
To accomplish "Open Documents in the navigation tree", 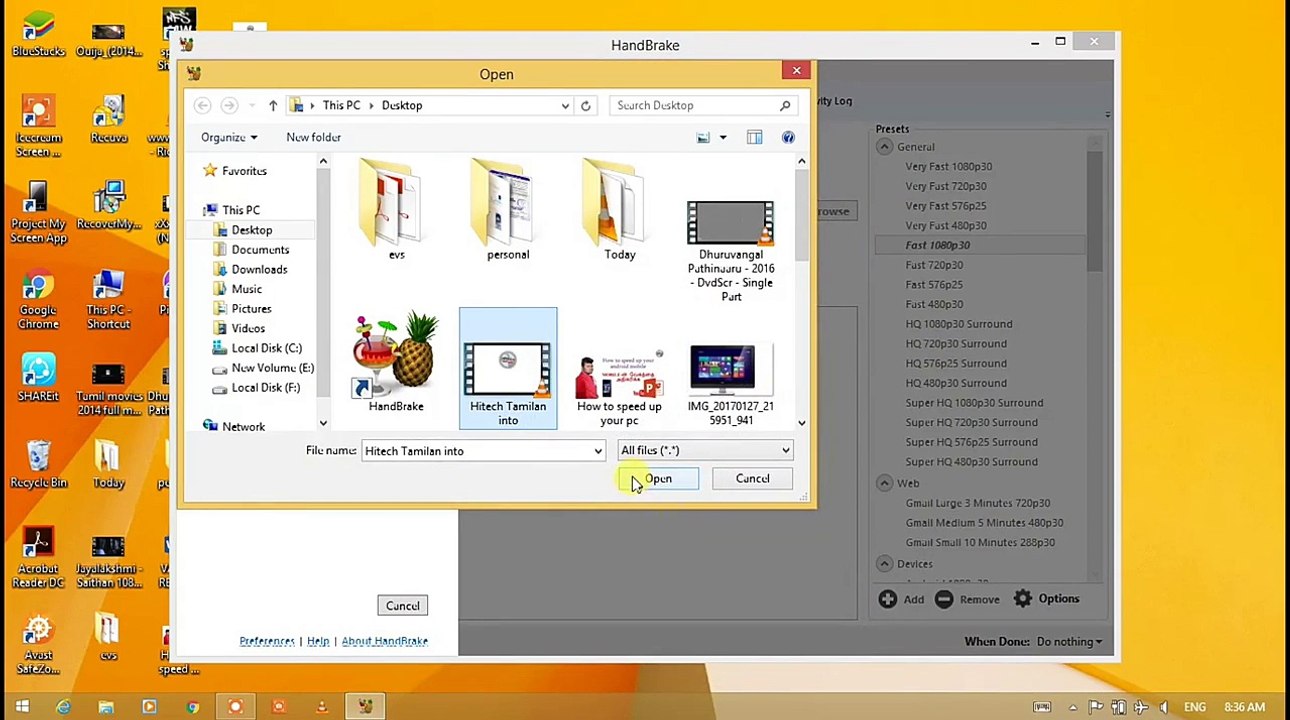I will pyautogui.click(x=260, y=250).
